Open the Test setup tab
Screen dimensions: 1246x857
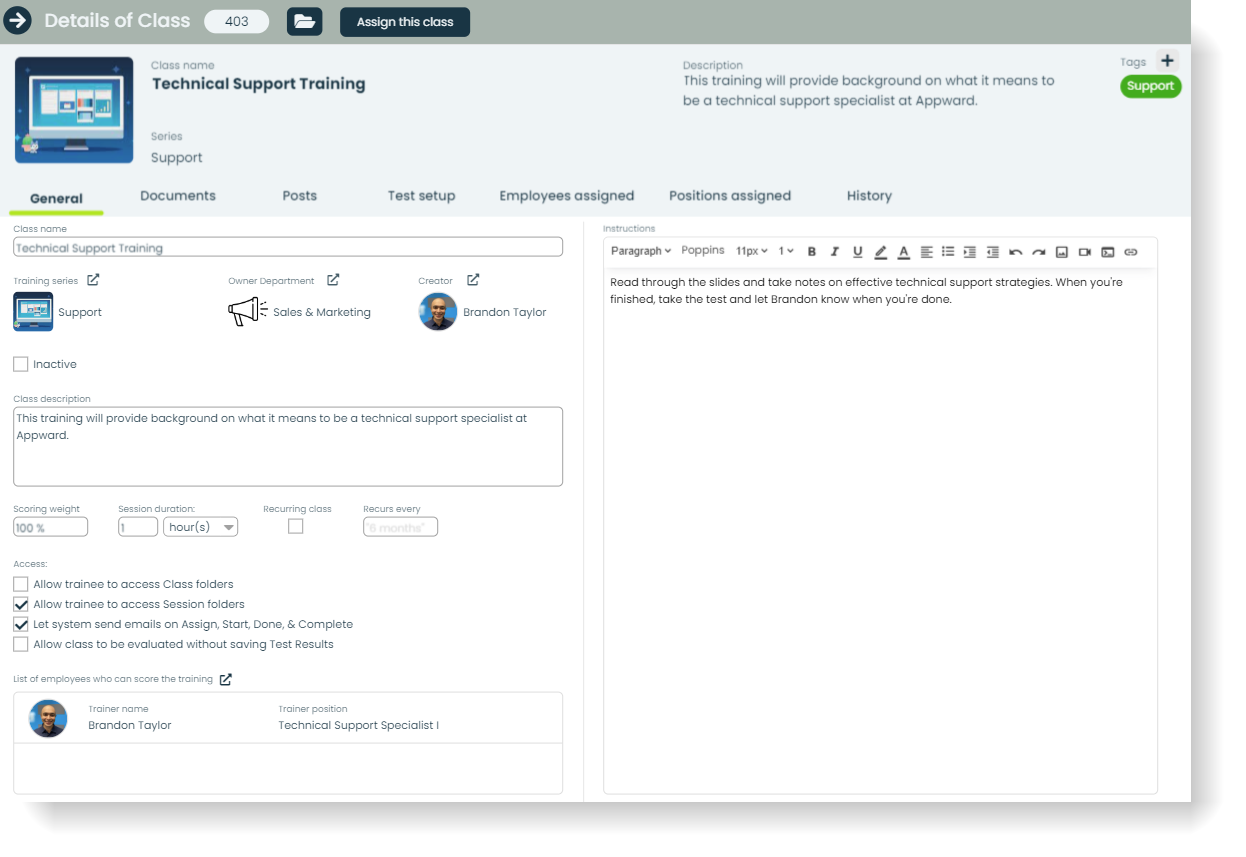(422, 196)
